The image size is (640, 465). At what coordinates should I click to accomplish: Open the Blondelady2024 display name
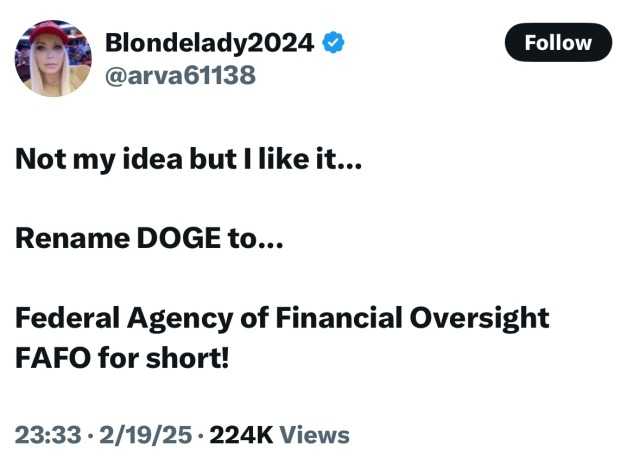(209, 43)
